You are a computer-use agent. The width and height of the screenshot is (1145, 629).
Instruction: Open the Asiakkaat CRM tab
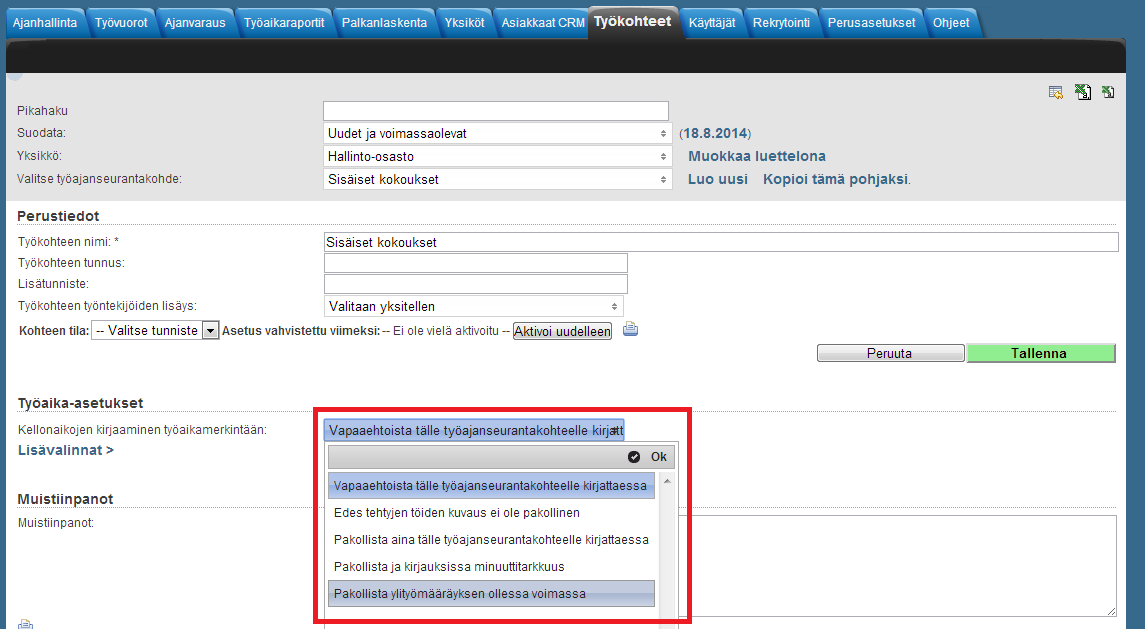(x=543, y=23)
